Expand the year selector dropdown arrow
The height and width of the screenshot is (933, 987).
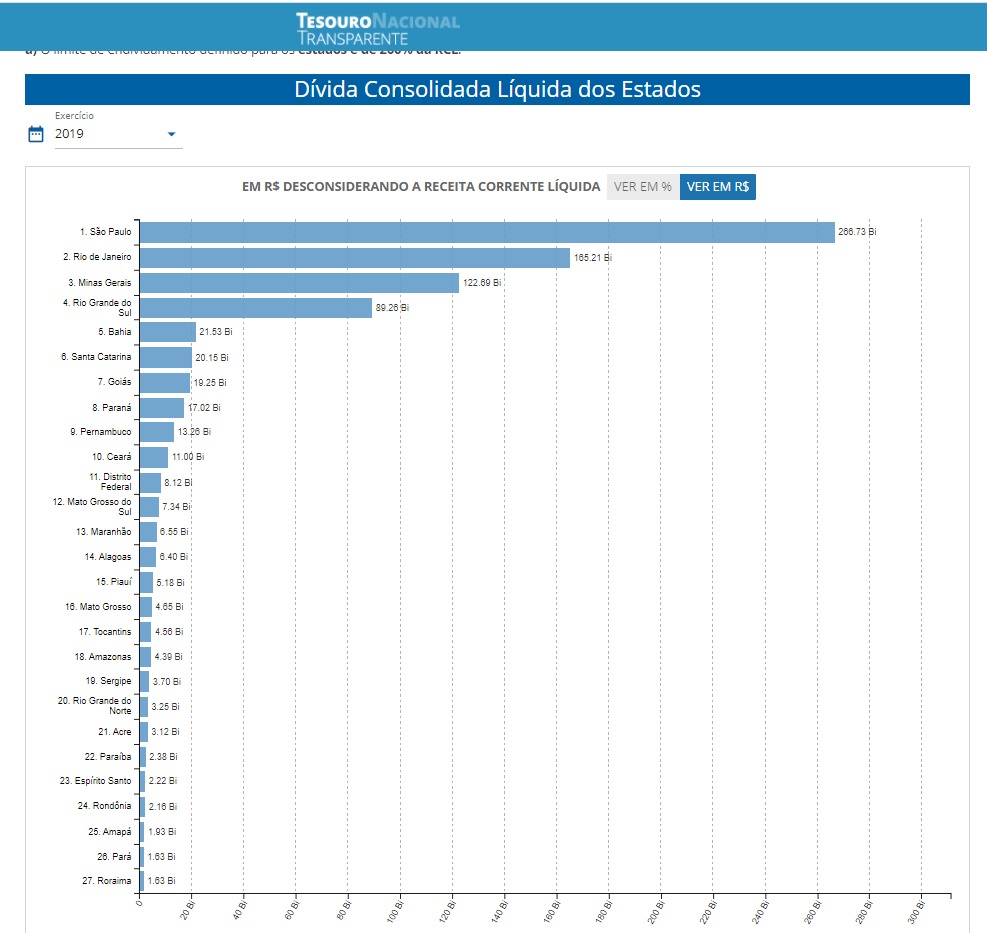(171, 134)
